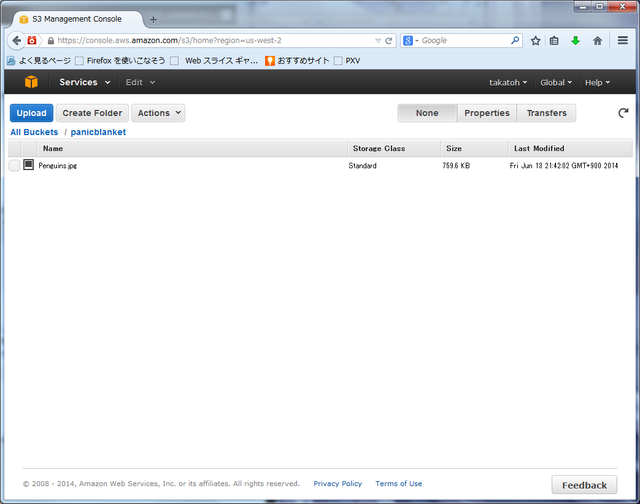This screenshot has width=640, height=504.
Task: Click the Firefox home icon
Action: coord(597,40)
